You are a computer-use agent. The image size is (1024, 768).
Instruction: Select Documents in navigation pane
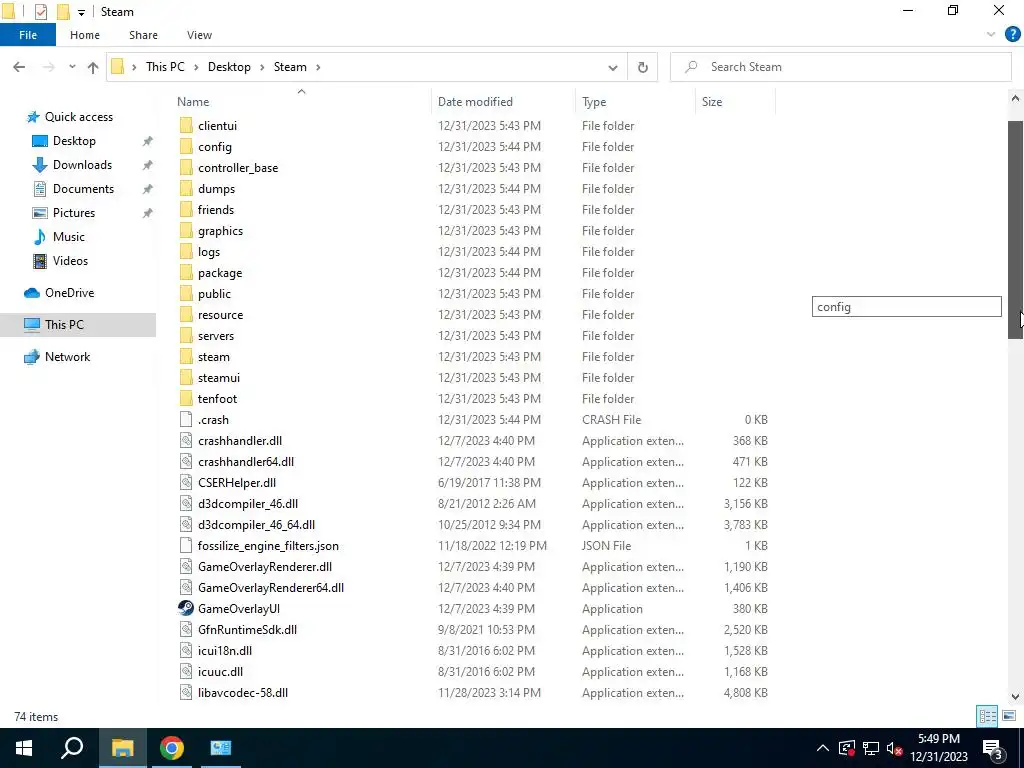point(84,189)
